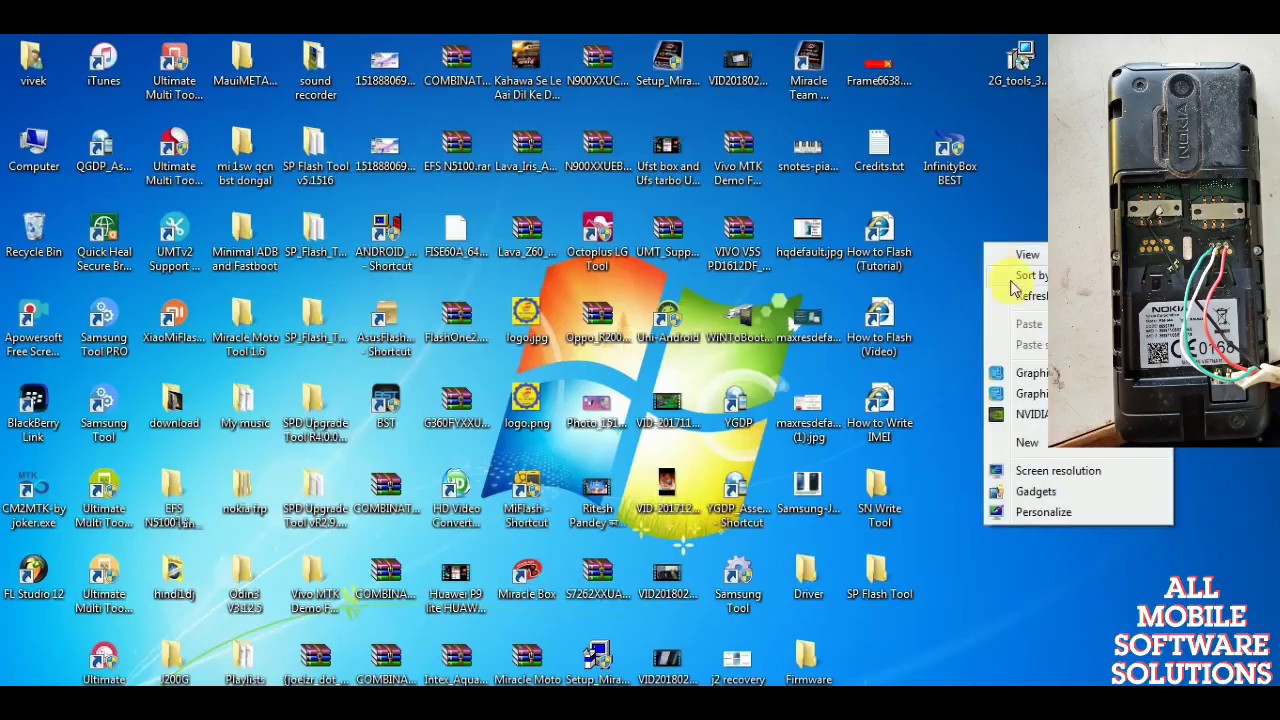Screen dimensions: 1280x720
Task: Open Miracle Box application icon
Action: pos(527,577)
